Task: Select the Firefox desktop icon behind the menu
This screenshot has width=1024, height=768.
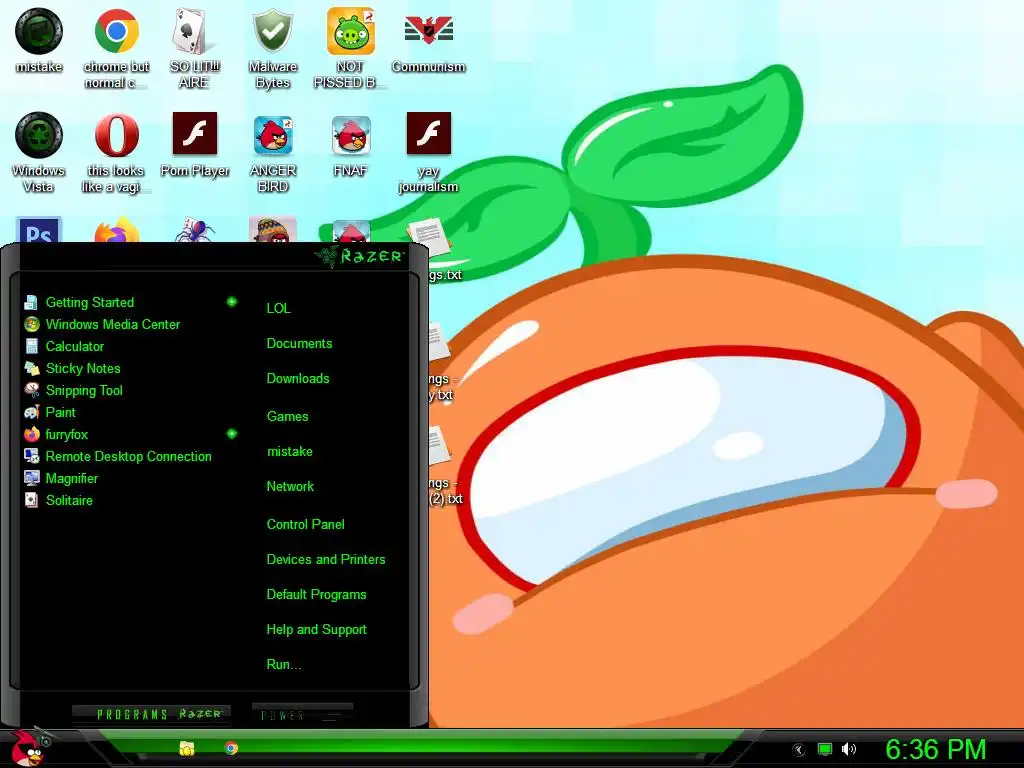Action: coord(116,230)
